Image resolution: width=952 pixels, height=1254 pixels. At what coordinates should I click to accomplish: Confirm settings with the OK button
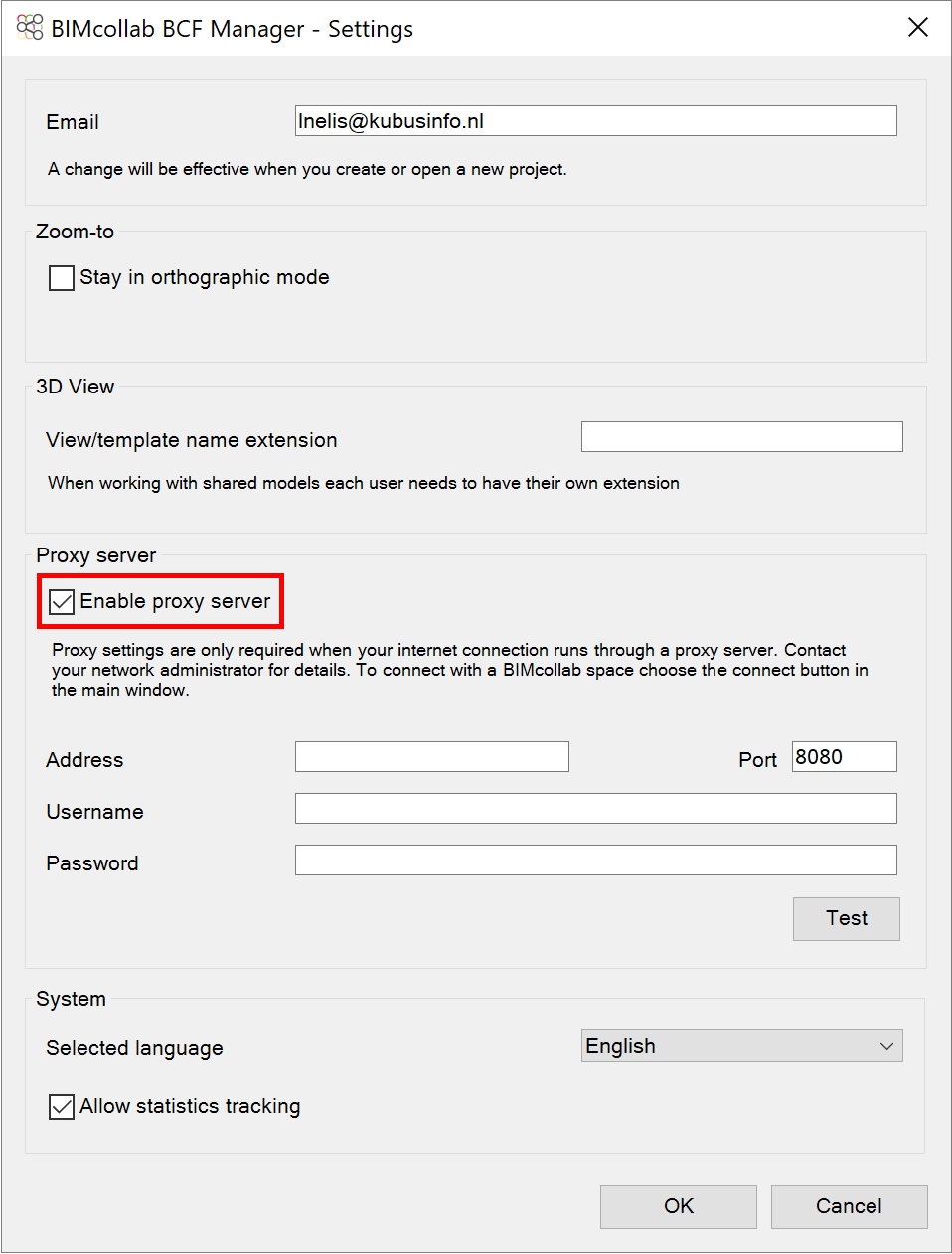tap(679, 1206)
